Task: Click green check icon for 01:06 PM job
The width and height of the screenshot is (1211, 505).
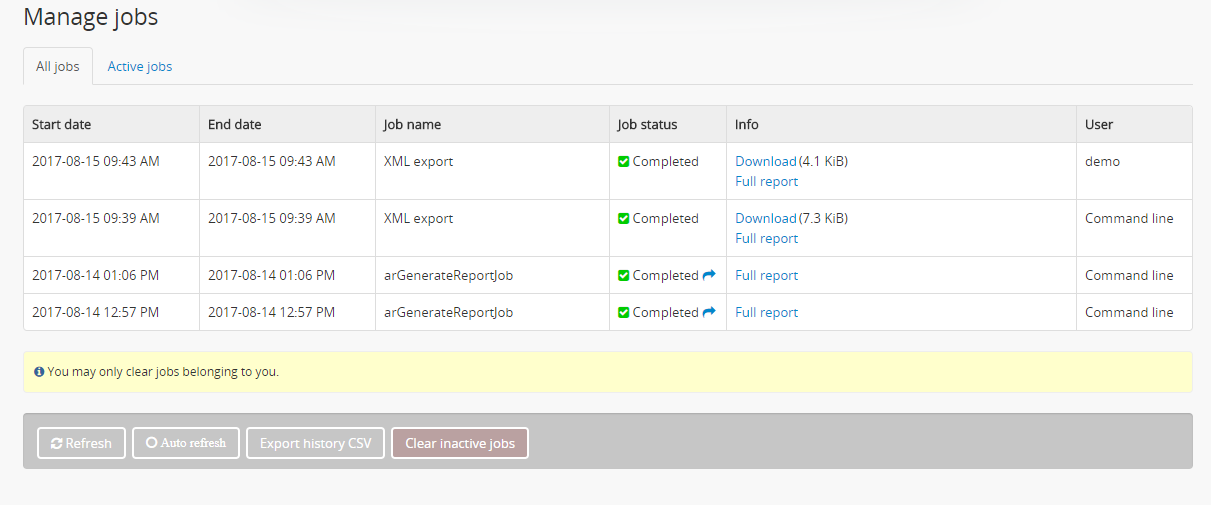Action: point(624,276)
